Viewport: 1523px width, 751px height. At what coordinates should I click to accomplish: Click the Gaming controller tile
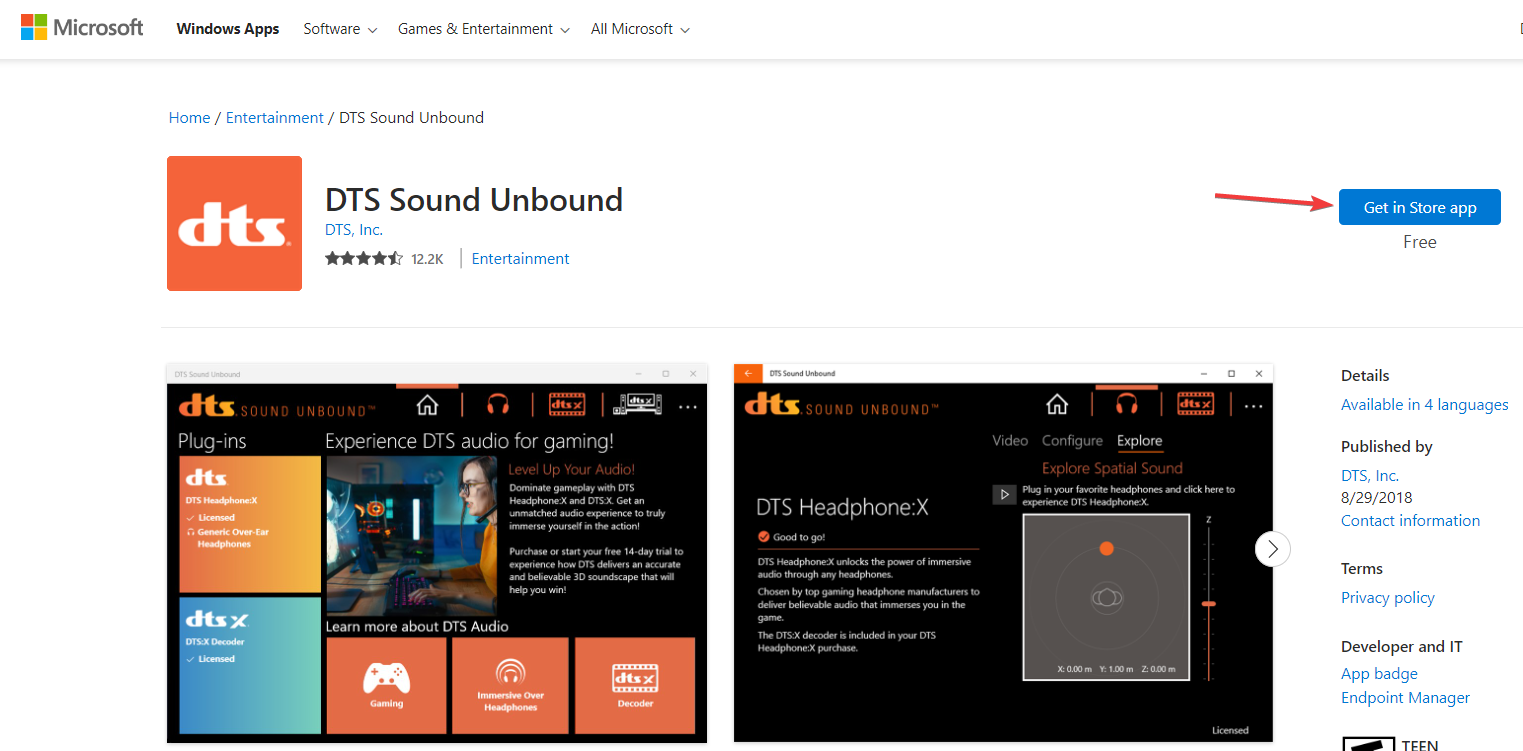(x=386, y=685)
